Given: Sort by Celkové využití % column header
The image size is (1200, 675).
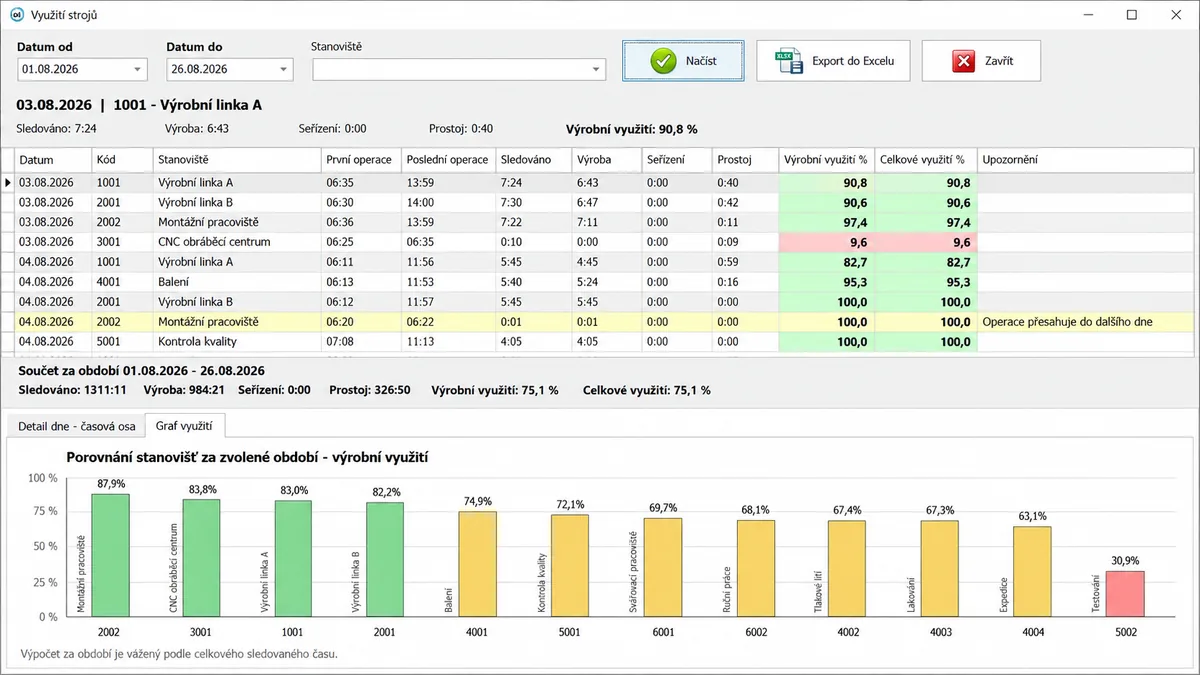Looking at the screenshot, I should pos(926,160).
